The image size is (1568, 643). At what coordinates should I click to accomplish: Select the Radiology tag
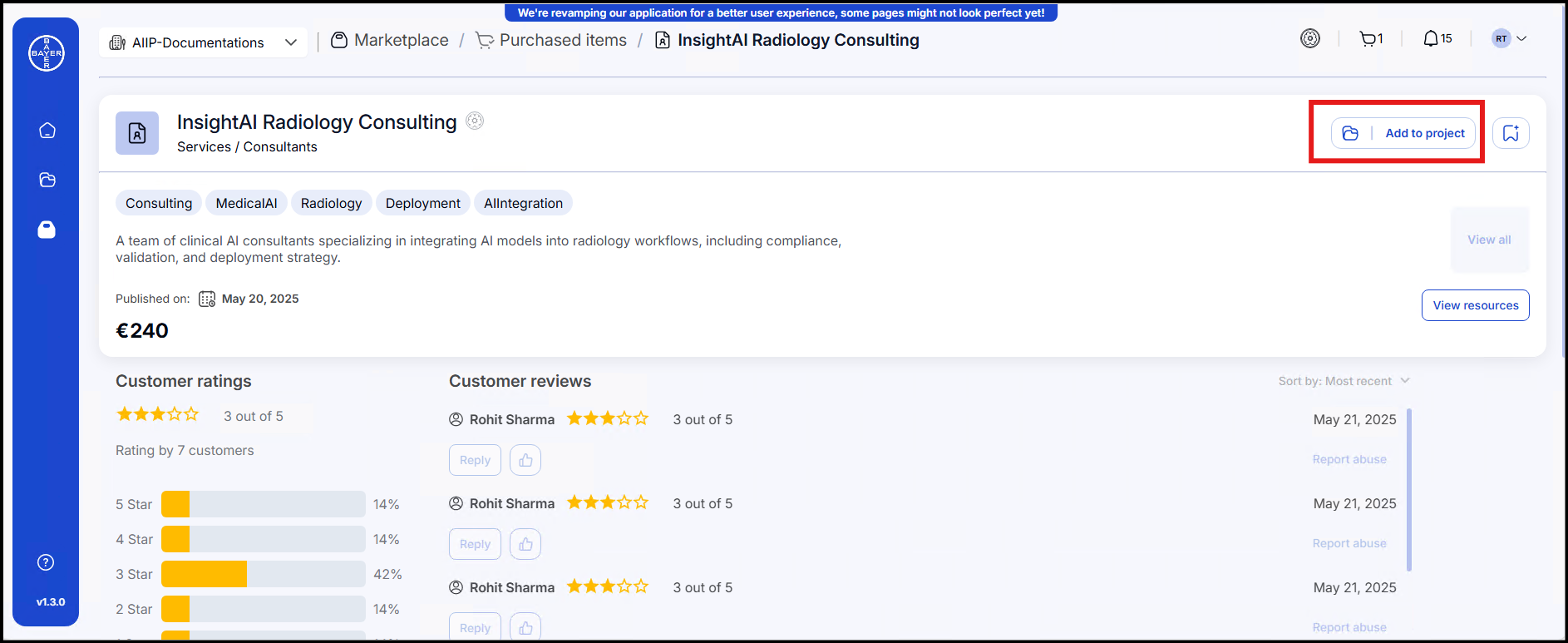point(331,203)
